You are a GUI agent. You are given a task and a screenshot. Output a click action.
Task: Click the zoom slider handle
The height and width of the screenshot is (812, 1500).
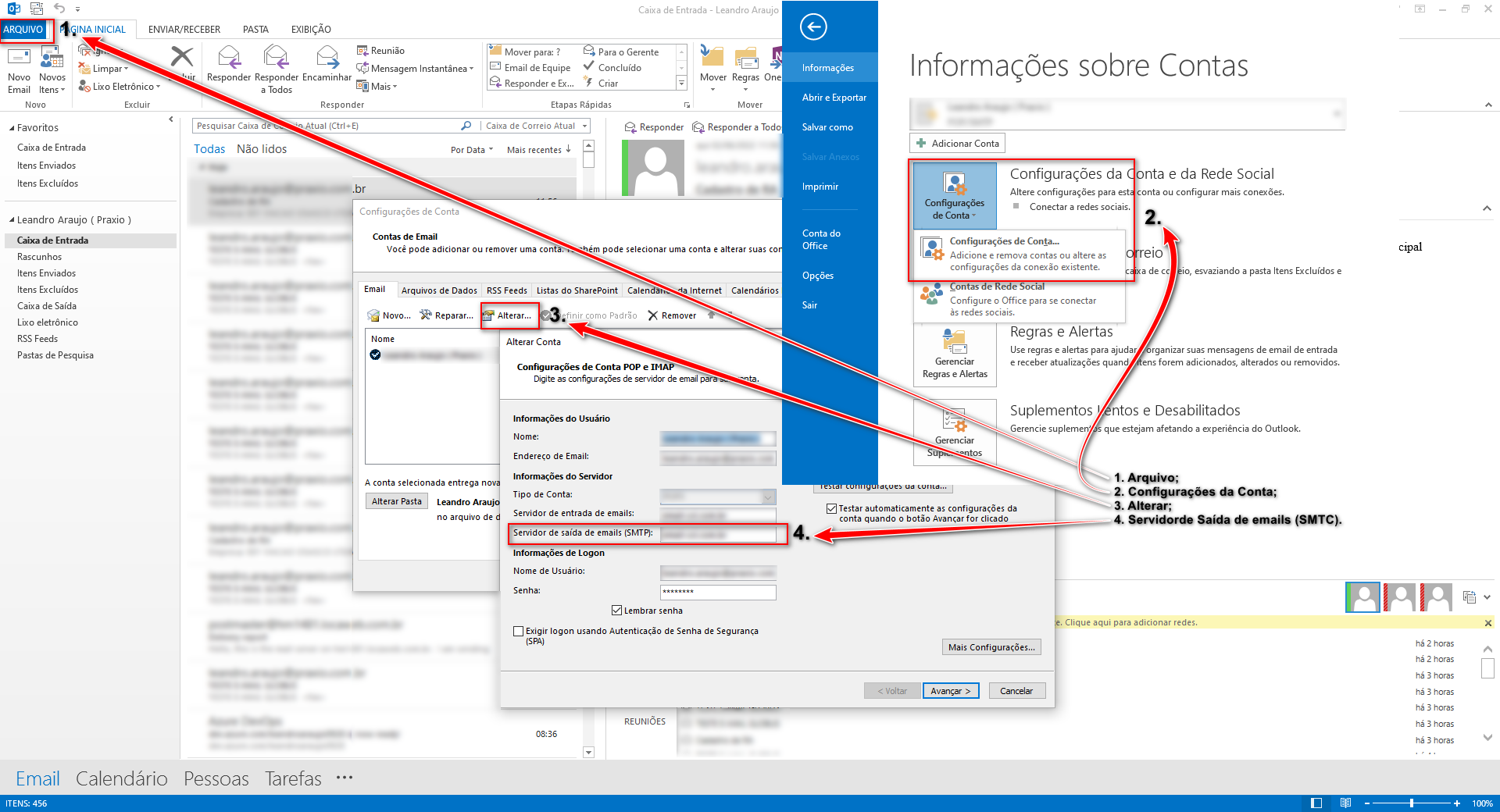tap(1412, 803)
